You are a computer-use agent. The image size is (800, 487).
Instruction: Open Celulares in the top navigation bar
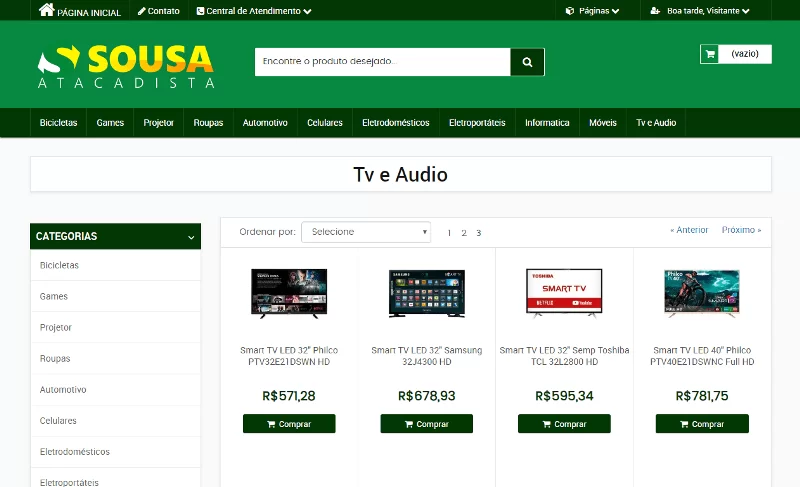(325, 123)
